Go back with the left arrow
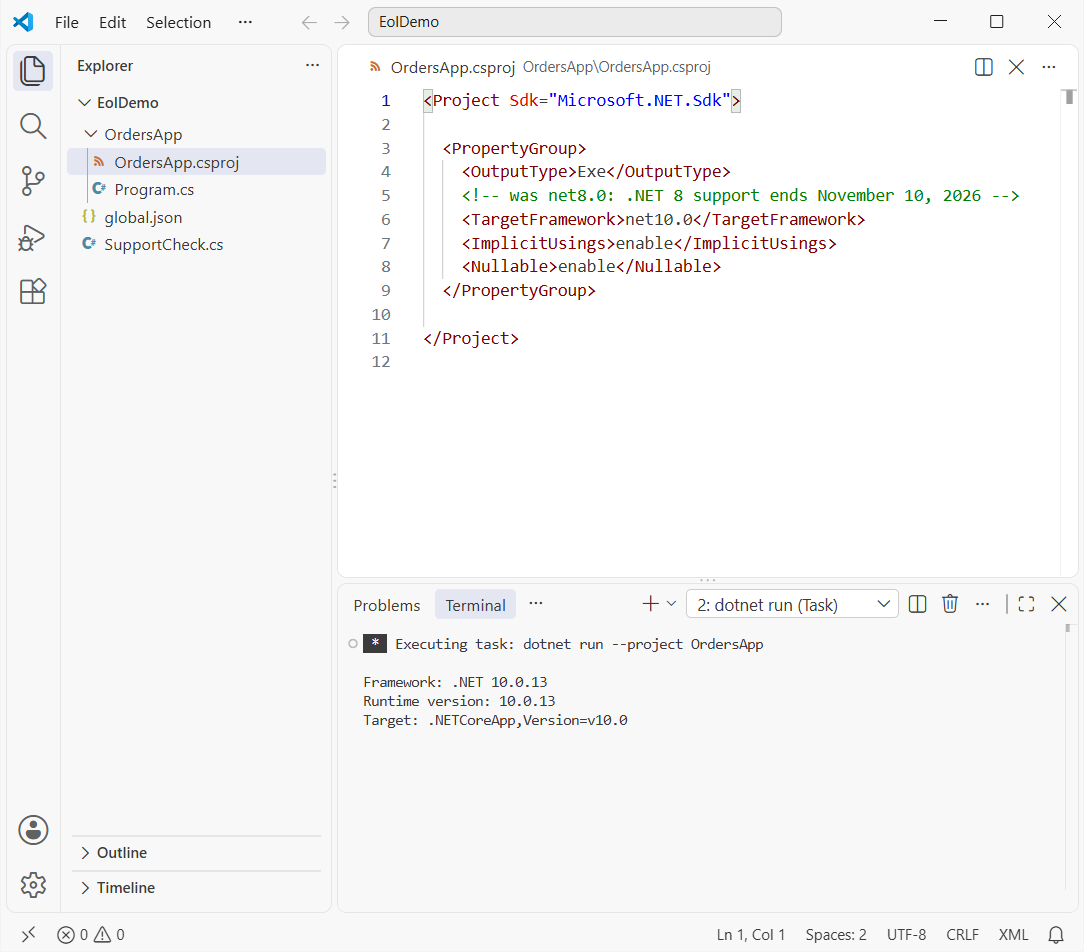The height and width of the screenshot is (952, 1084). click(309, 23)
